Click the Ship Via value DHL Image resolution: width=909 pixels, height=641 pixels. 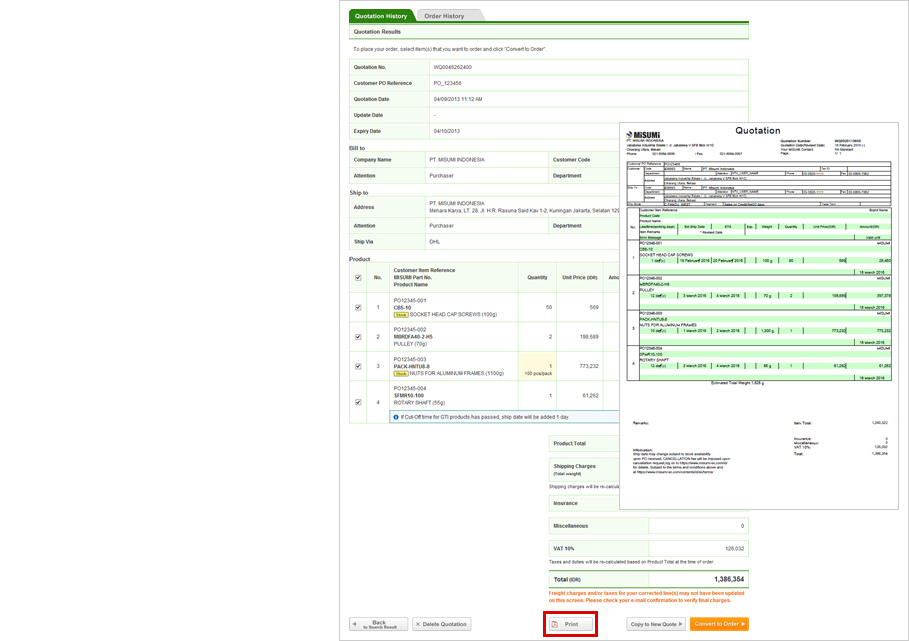click(435, 242)
